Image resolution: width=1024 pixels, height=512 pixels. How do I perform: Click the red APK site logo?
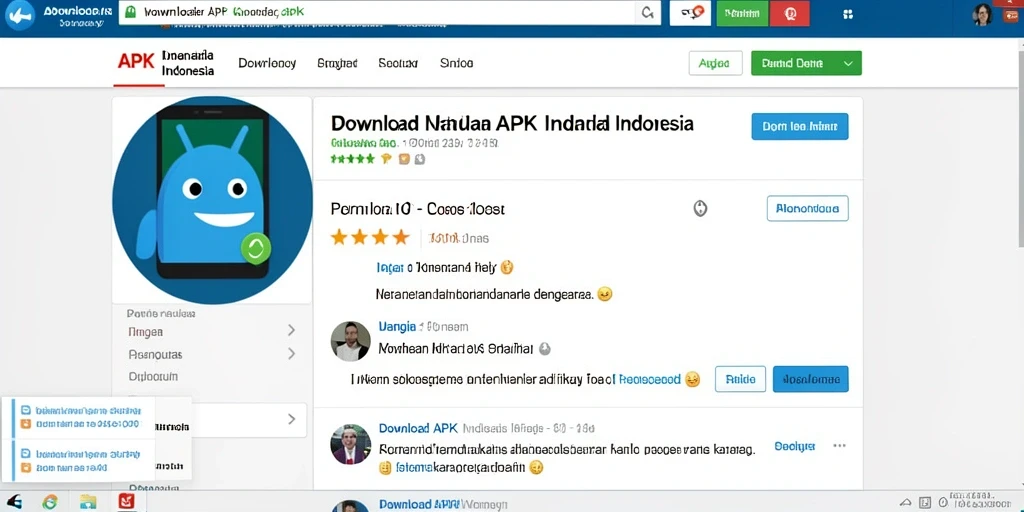136,61
